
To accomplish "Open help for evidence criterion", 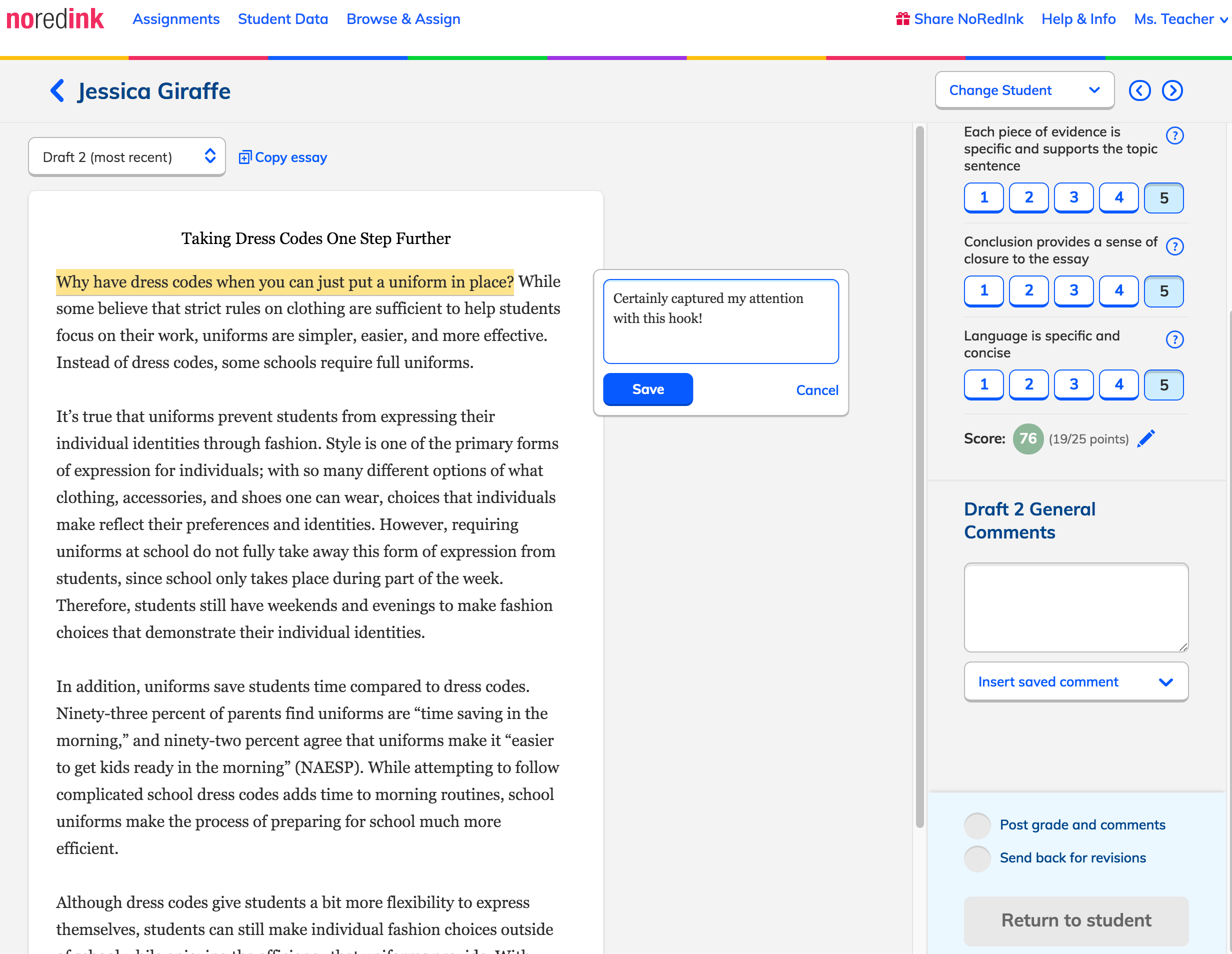I will click(1174, 135).
